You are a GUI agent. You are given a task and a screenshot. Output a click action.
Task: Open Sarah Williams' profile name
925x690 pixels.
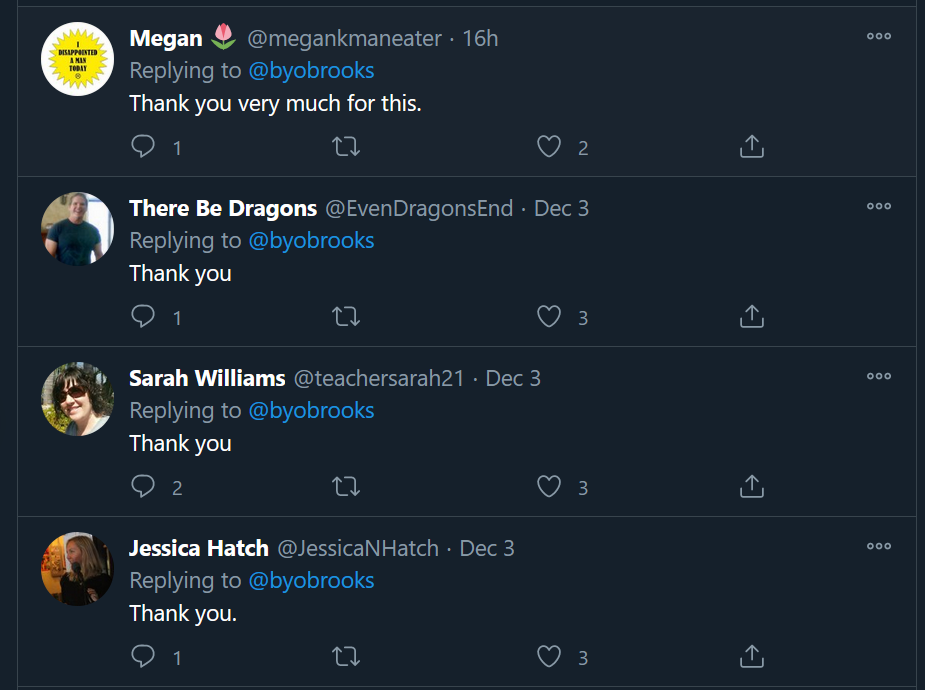tap(207, 378)
